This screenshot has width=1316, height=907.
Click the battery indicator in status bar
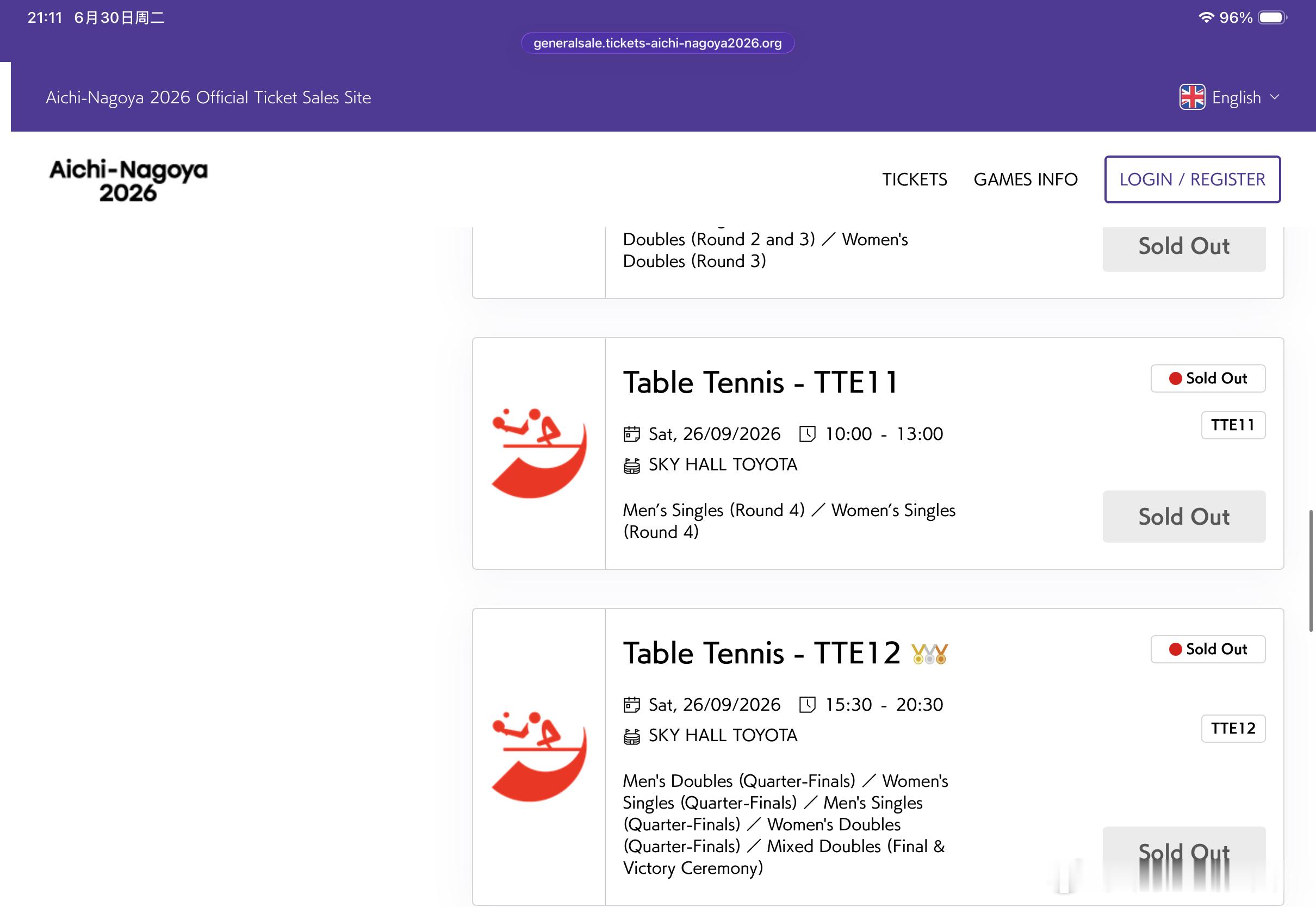click(1272, 17)
